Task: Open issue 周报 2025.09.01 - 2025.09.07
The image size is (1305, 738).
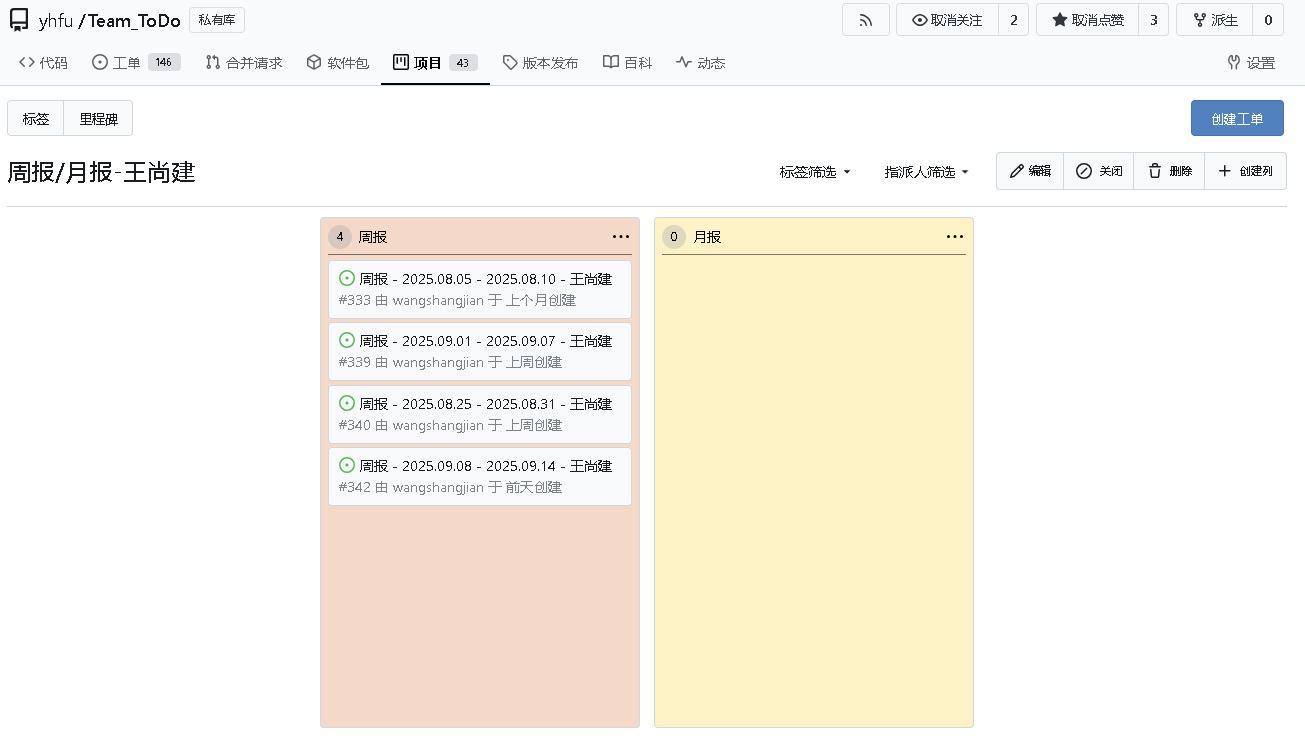Action: coord(485,341)
